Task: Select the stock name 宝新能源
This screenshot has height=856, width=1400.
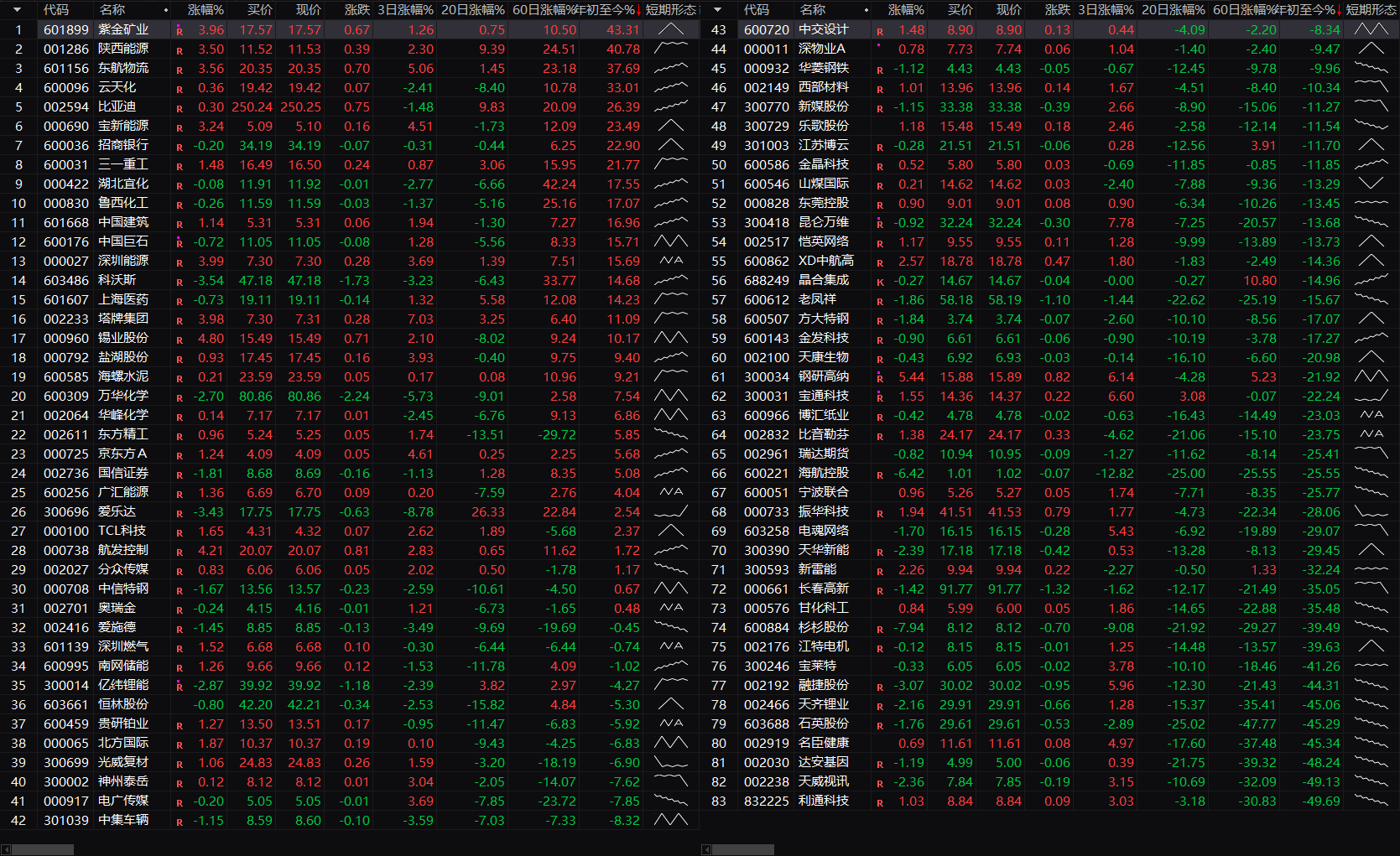Action: [x=123, y=126]
